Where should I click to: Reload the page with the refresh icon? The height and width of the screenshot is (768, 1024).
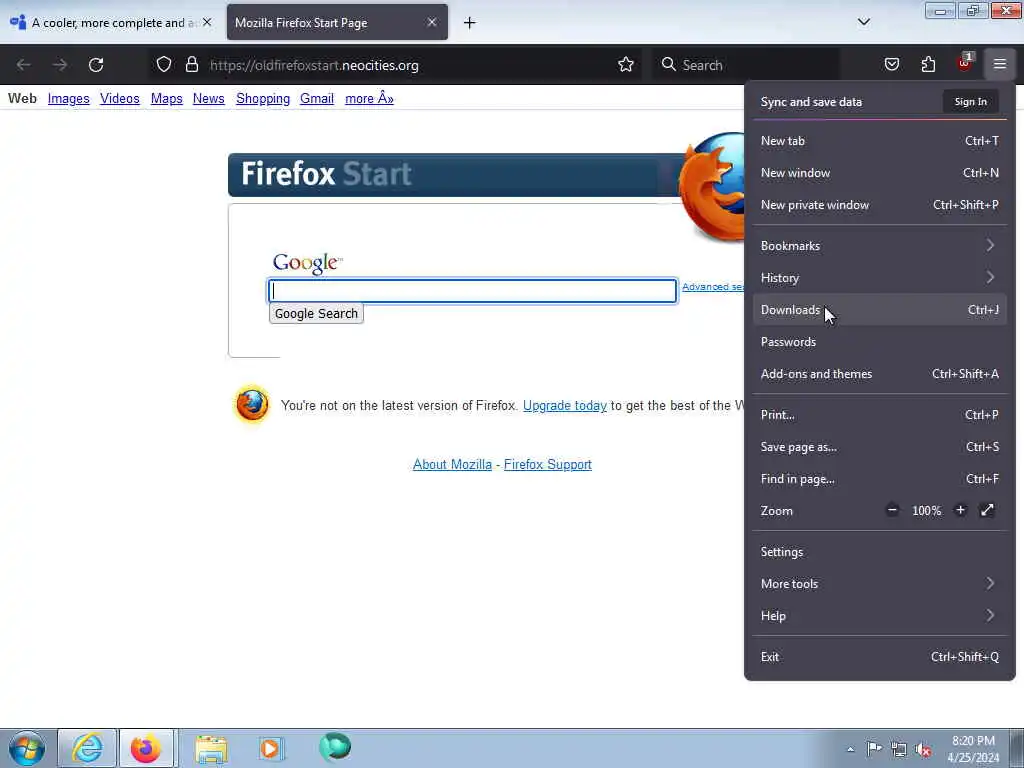point(96,65)
